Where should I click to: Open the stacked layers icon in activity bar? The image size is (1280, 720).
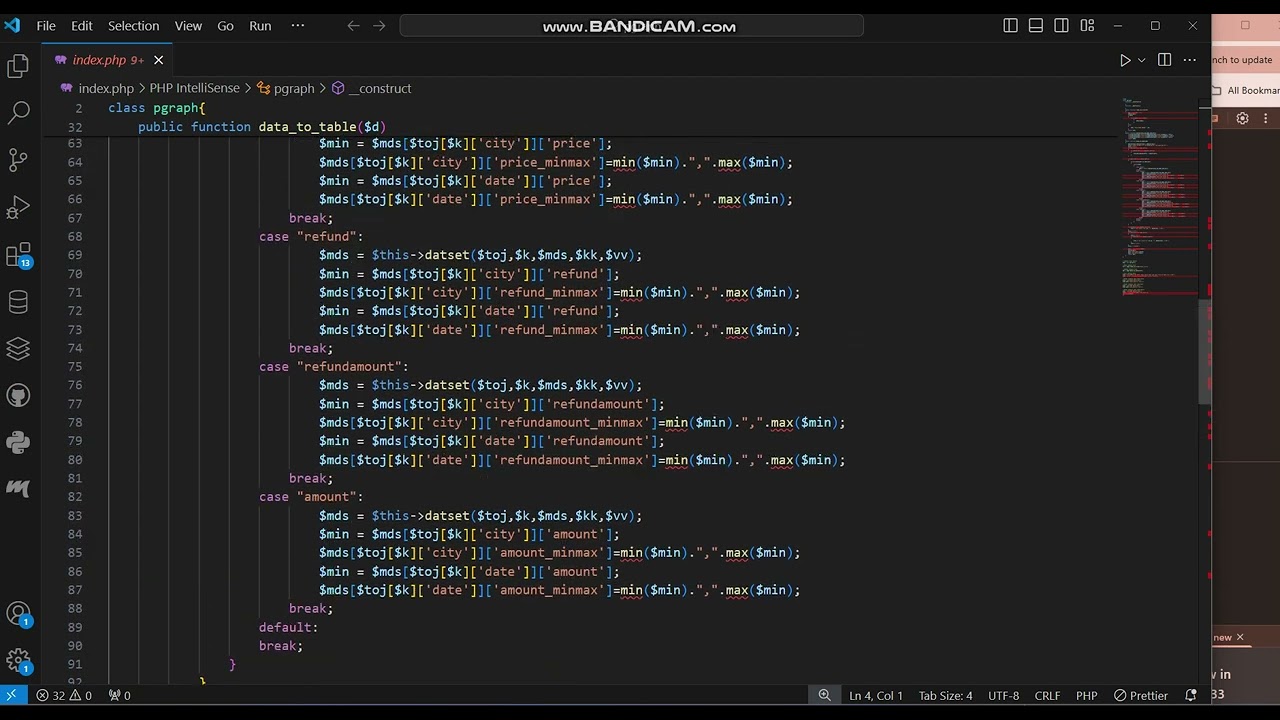coord(18,348)
